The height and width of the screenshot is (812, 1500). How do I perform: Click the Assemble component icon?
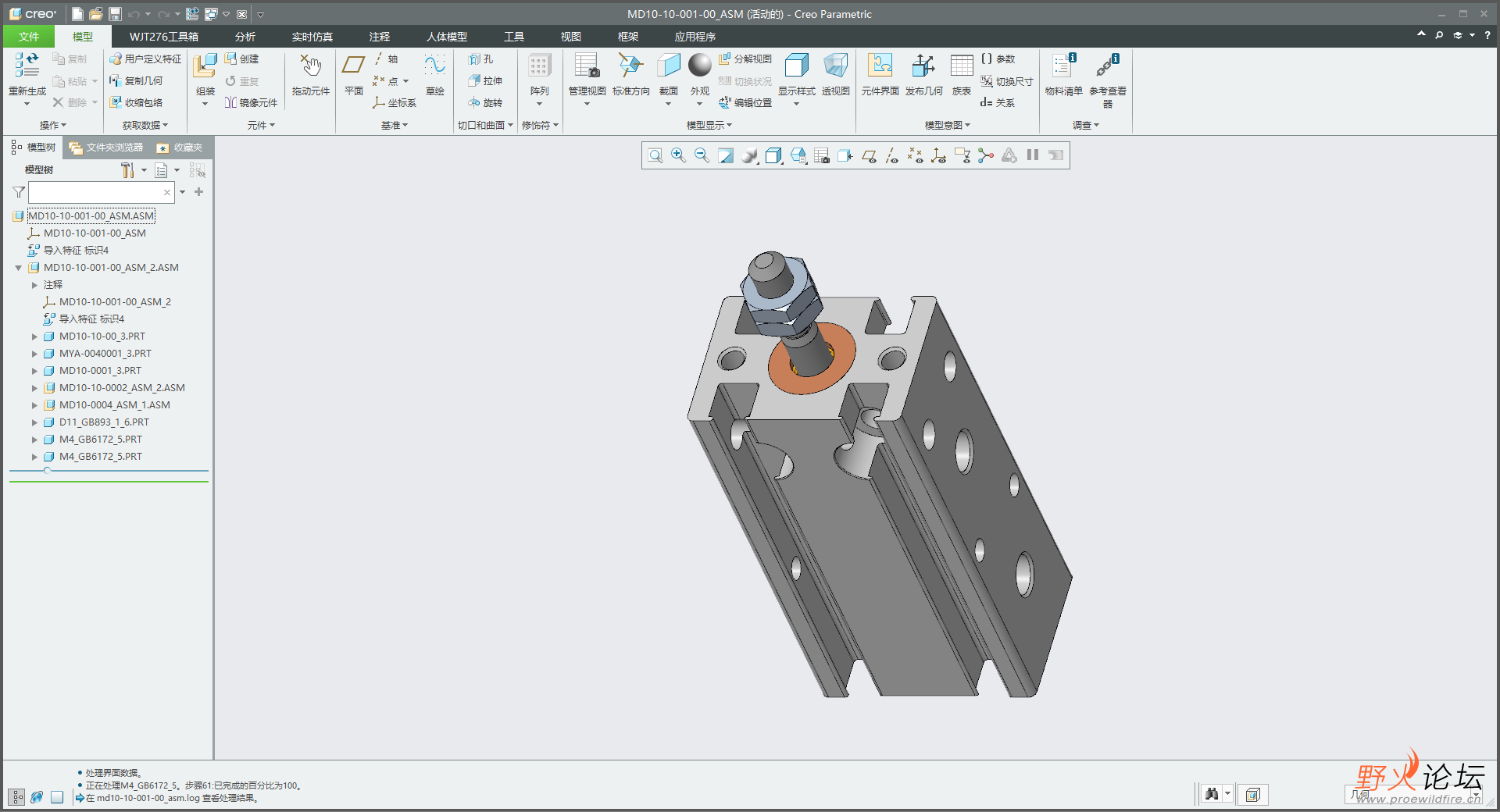[x=205, y=66]
